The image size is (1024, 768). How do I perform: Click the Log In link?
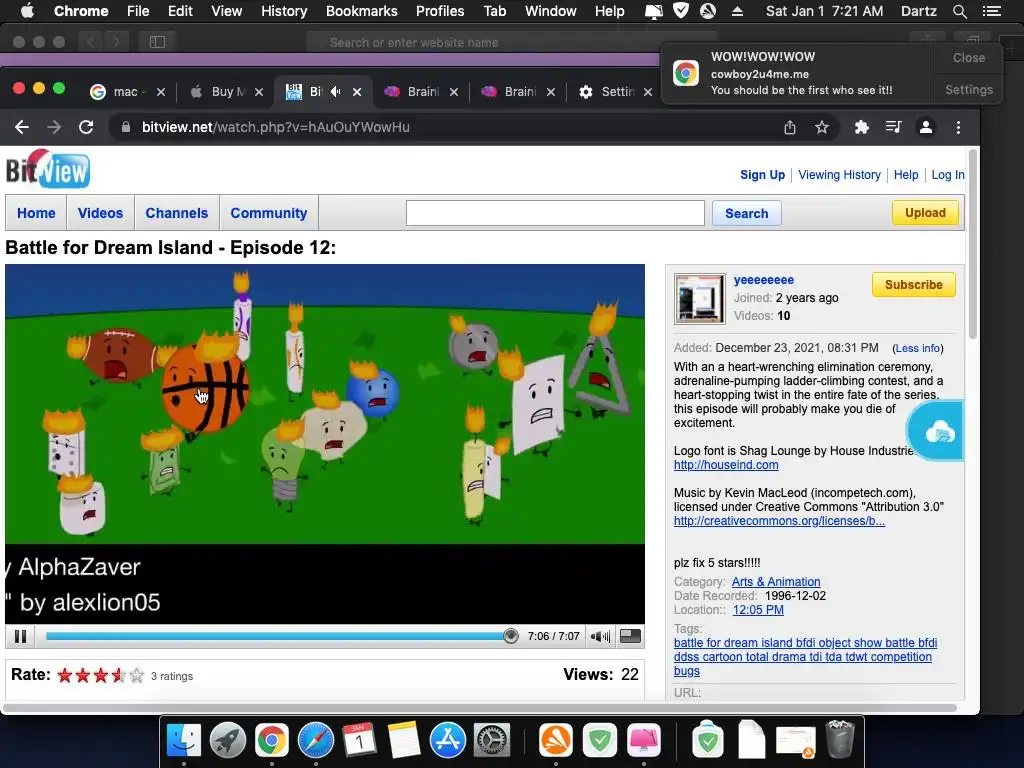948,174
